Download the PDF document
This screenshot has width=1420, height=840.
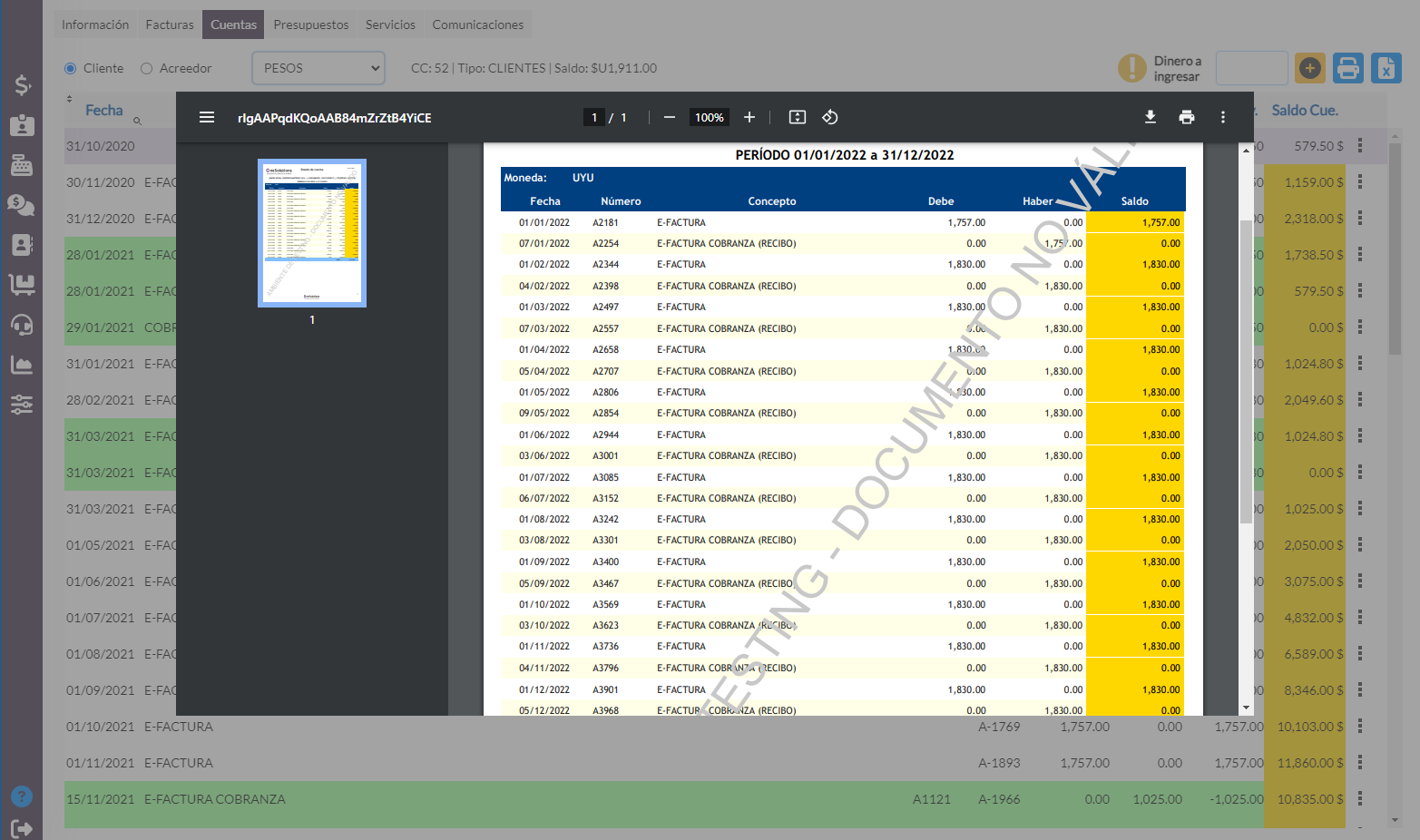point(1150,117)
